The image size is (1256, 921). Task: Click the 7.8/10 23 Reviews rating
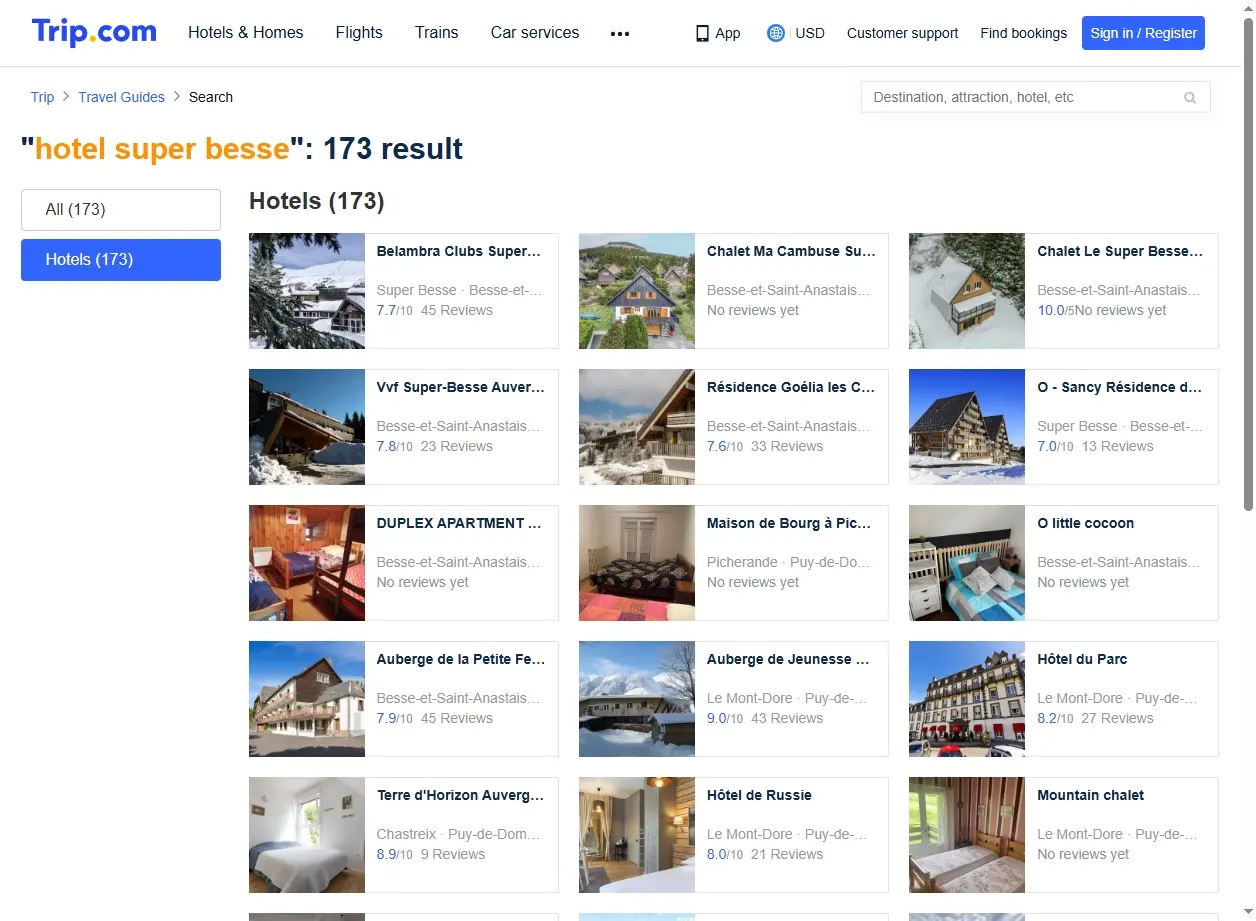coord(434,447)
